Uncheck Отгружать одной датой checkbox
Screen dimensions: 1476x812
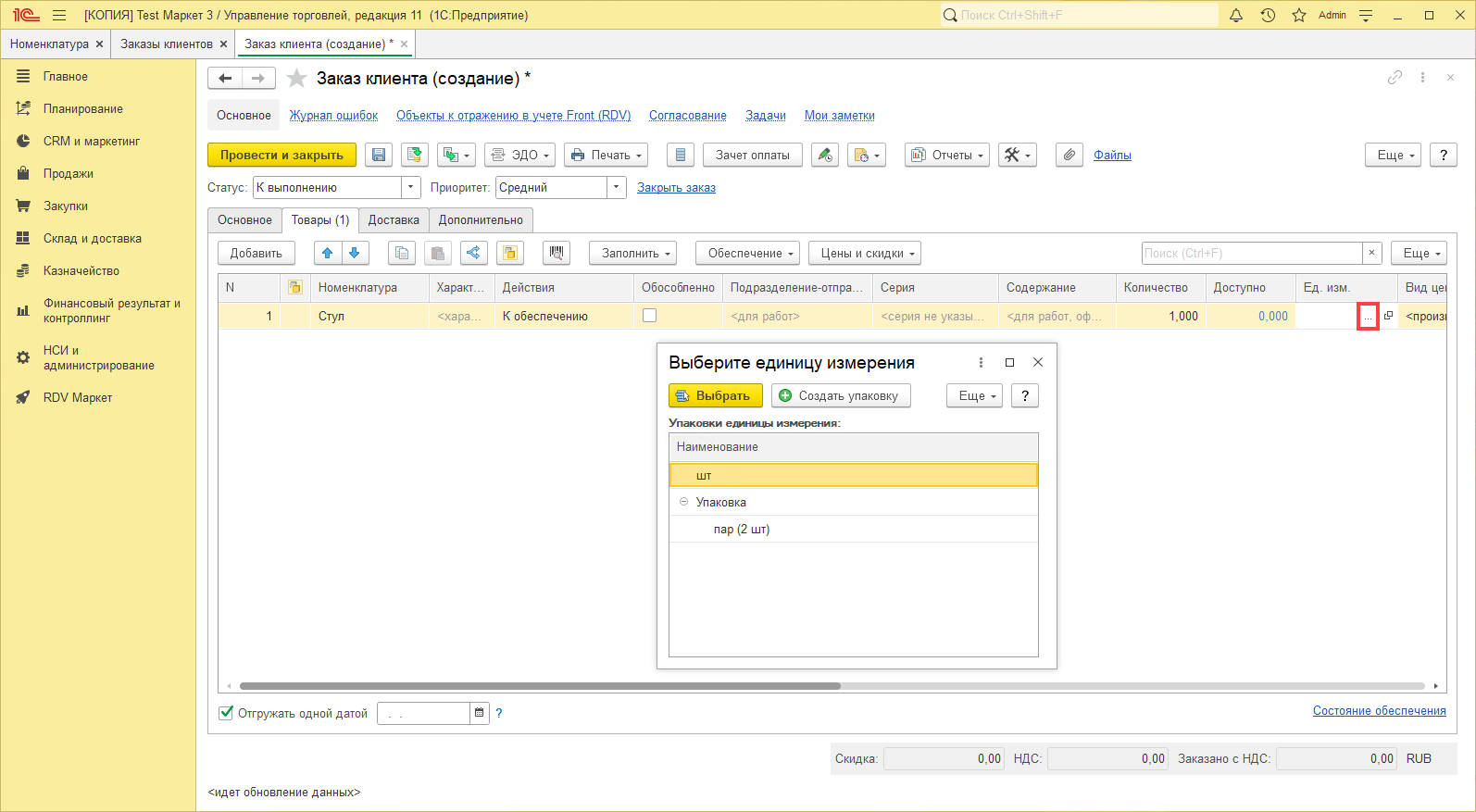click(226, 713)
